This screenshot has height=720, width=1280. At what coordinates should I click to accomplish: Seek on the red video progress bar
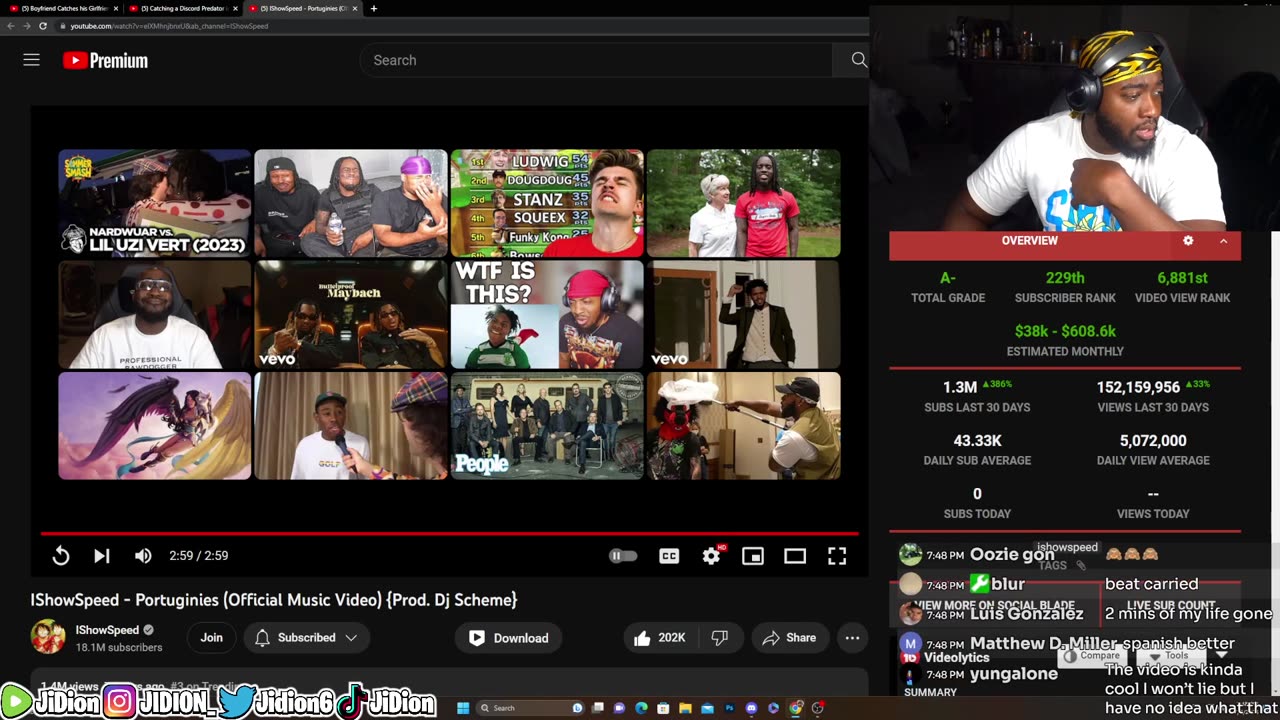click(449, 533)
